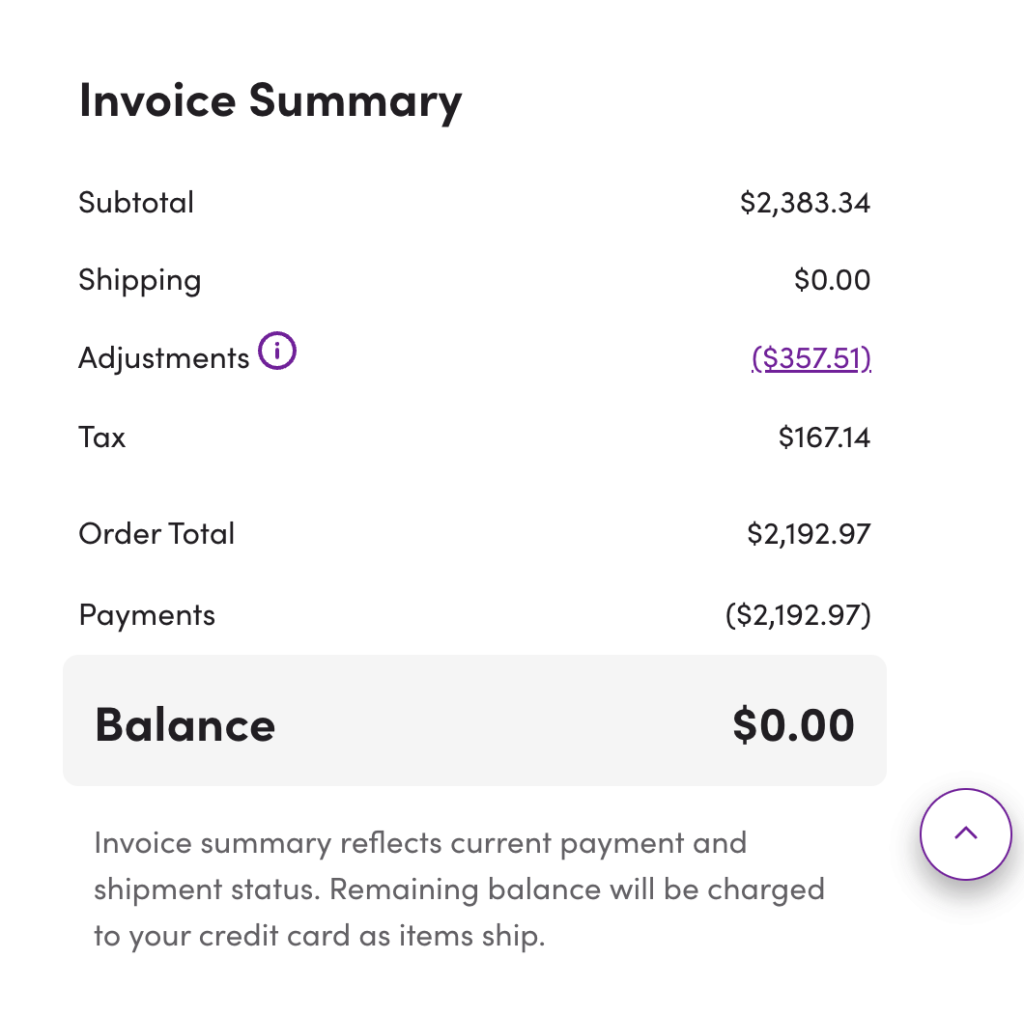This screenshot has width=1024, height=1016.
Task: Select the $167.14 tax amount
Action: [824, 437]
